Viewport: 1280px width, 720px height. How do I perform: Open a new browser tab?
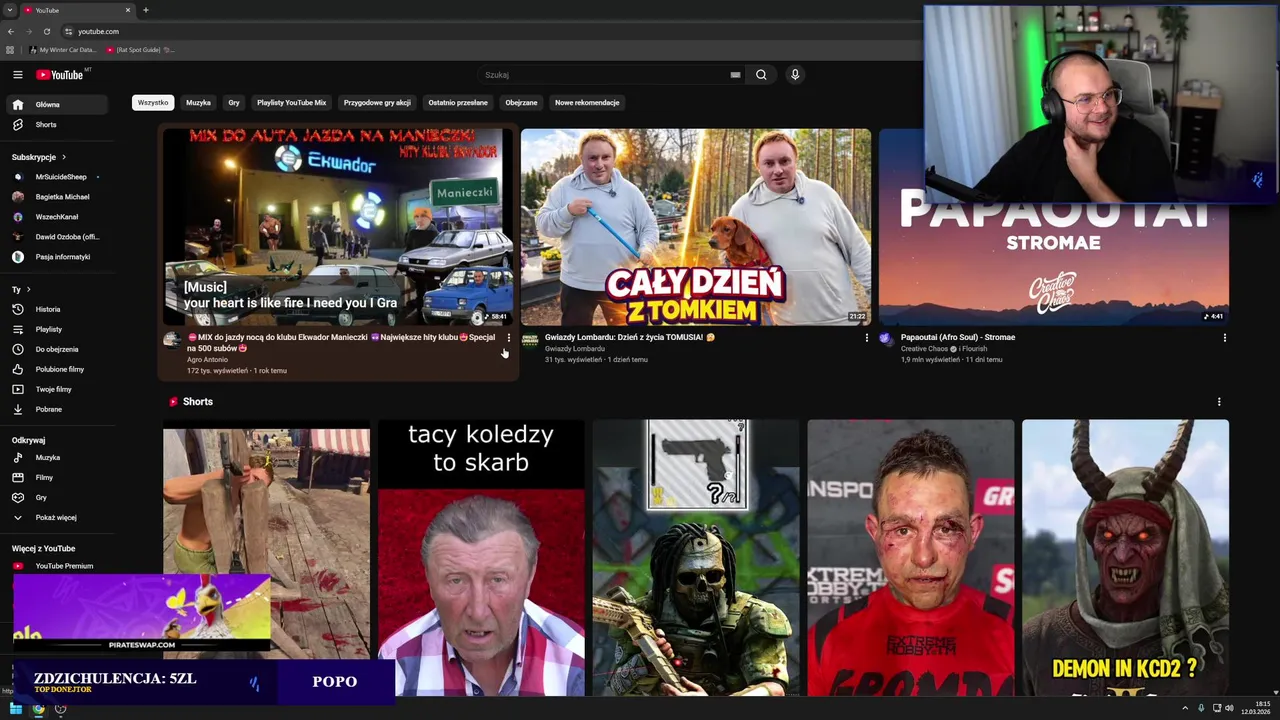click(146, 10)
